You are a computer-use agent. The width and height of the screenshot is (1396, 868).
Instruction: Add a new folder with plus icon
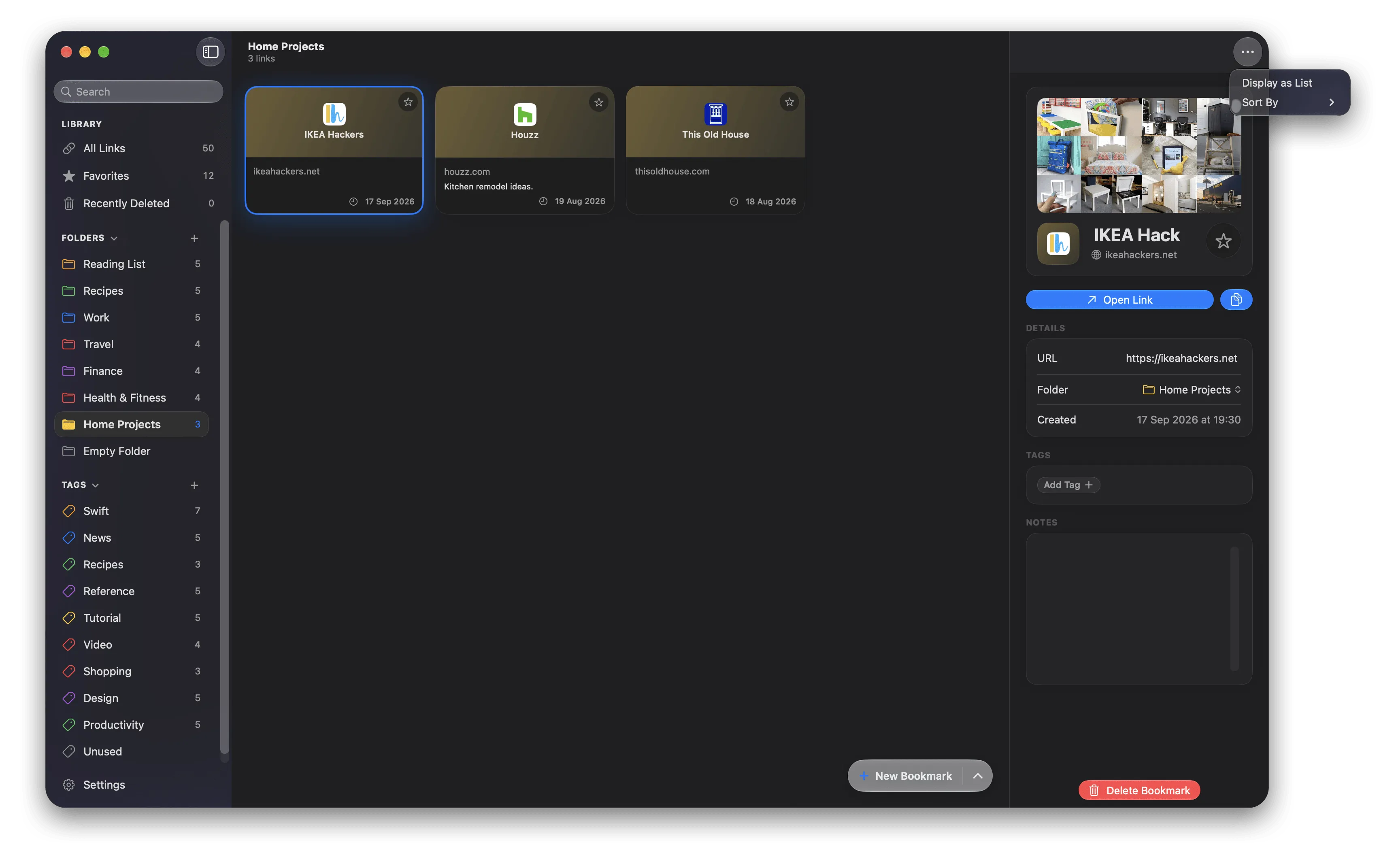pyautogui.click(x=194, y=238)
